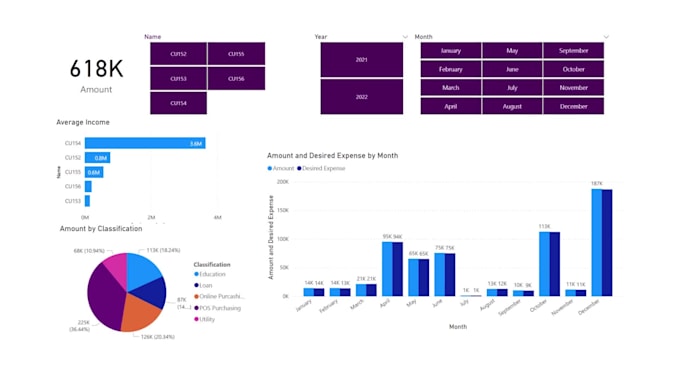Click the April Amount column
Image resolution: width=680 pixels, height=383 pixels.
387,269
